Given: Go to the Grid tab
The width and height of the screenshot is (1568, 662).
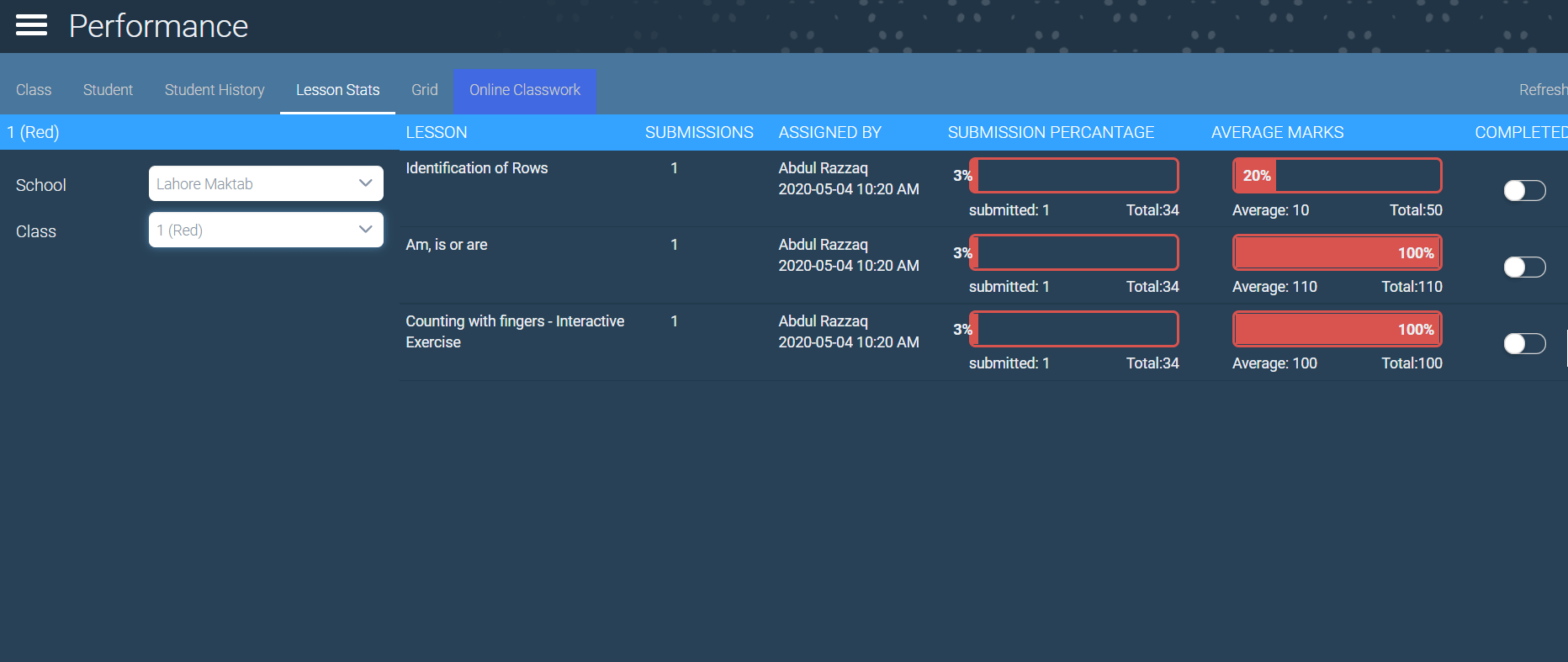Looking at the screenshot, I should 424,90.
